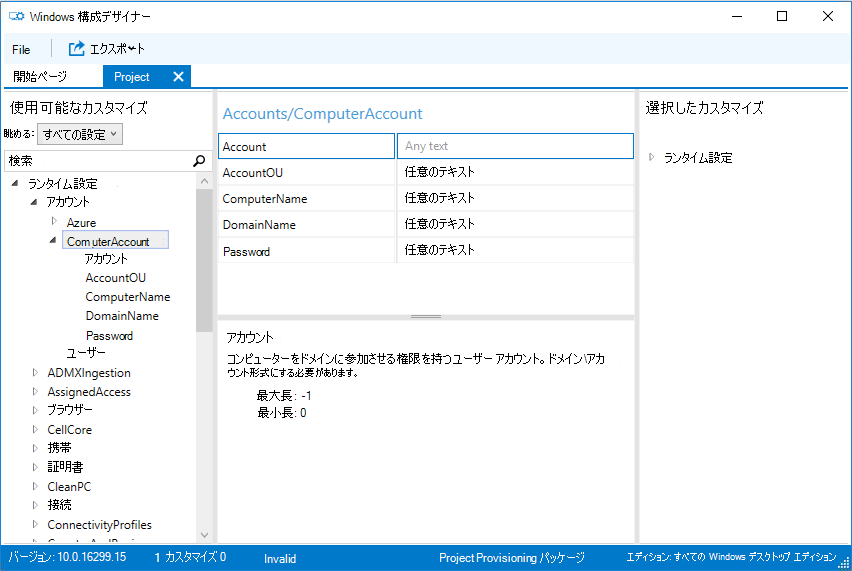852x571 pixels.
Task: Collapse the ComputerAccount tree node
Action: [53, 240]
